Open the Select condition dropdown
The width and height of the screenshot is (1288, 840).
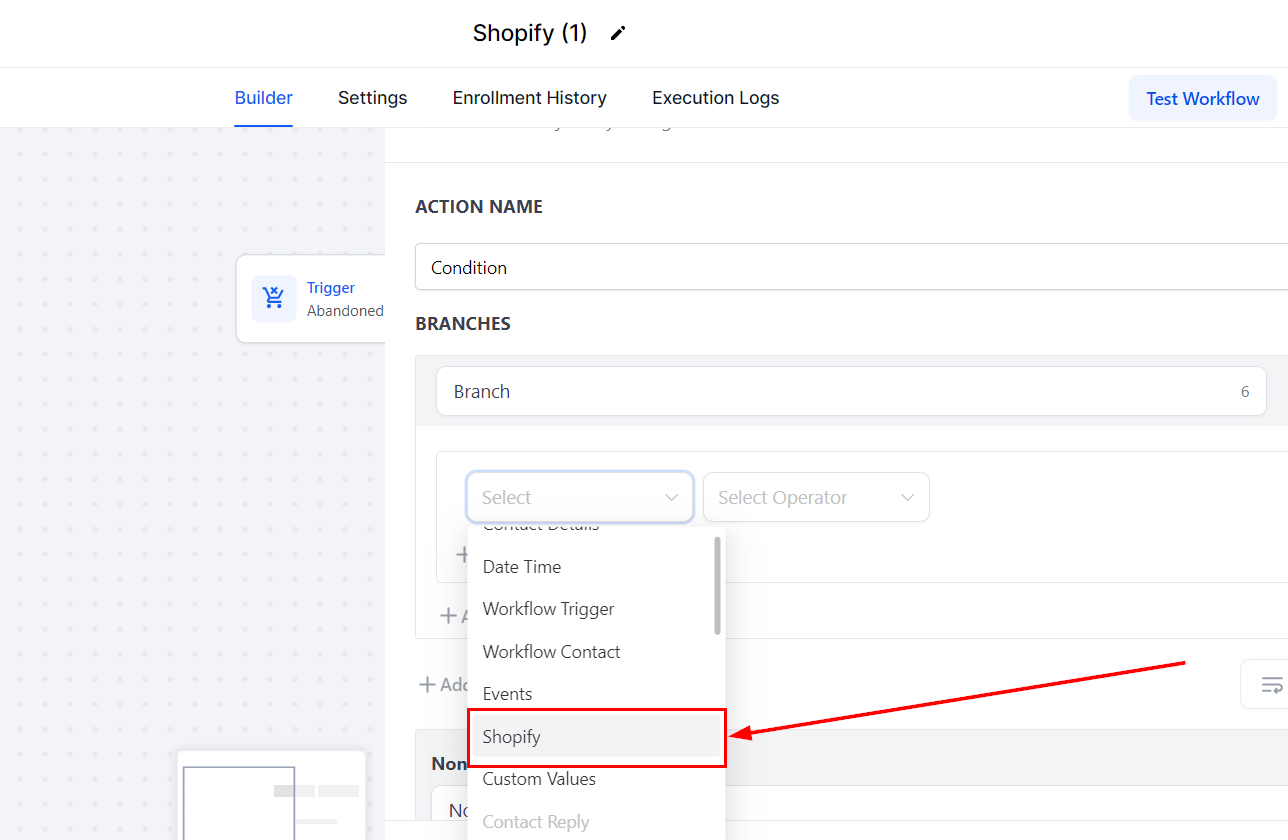580,497
